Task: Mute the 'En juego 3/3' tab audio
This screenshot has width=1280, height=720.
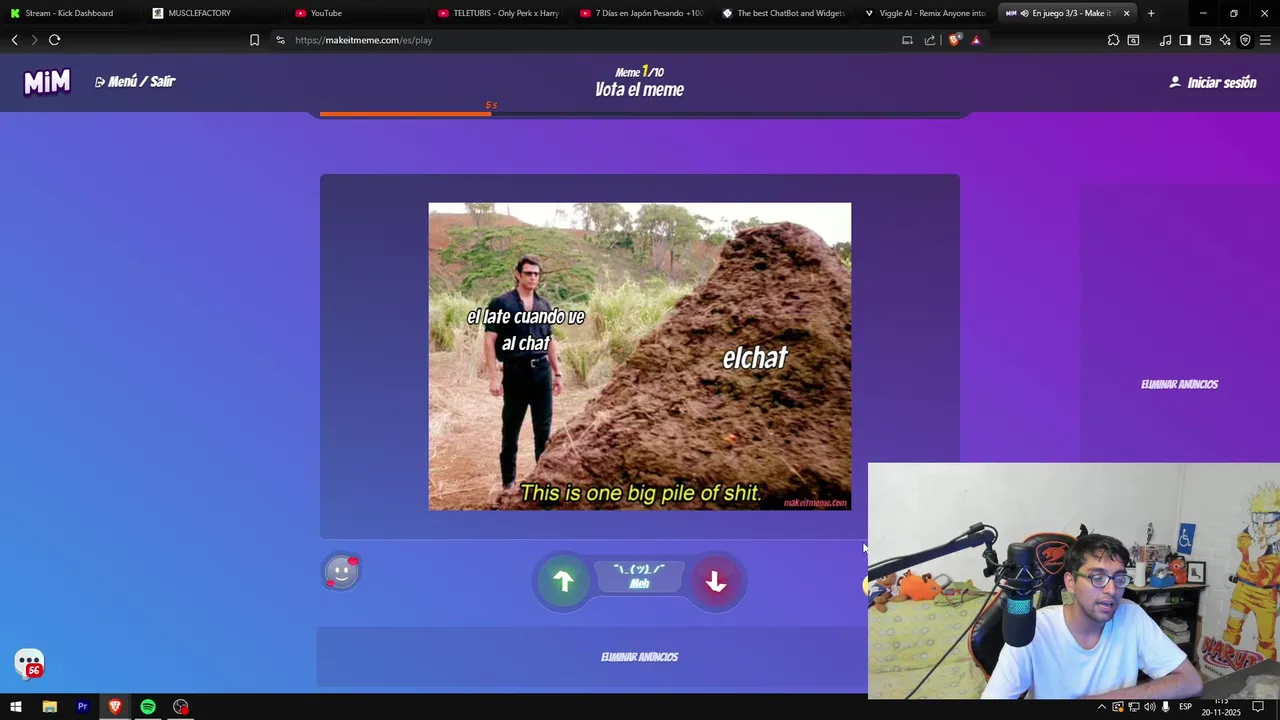Action: click(1024, 13)
